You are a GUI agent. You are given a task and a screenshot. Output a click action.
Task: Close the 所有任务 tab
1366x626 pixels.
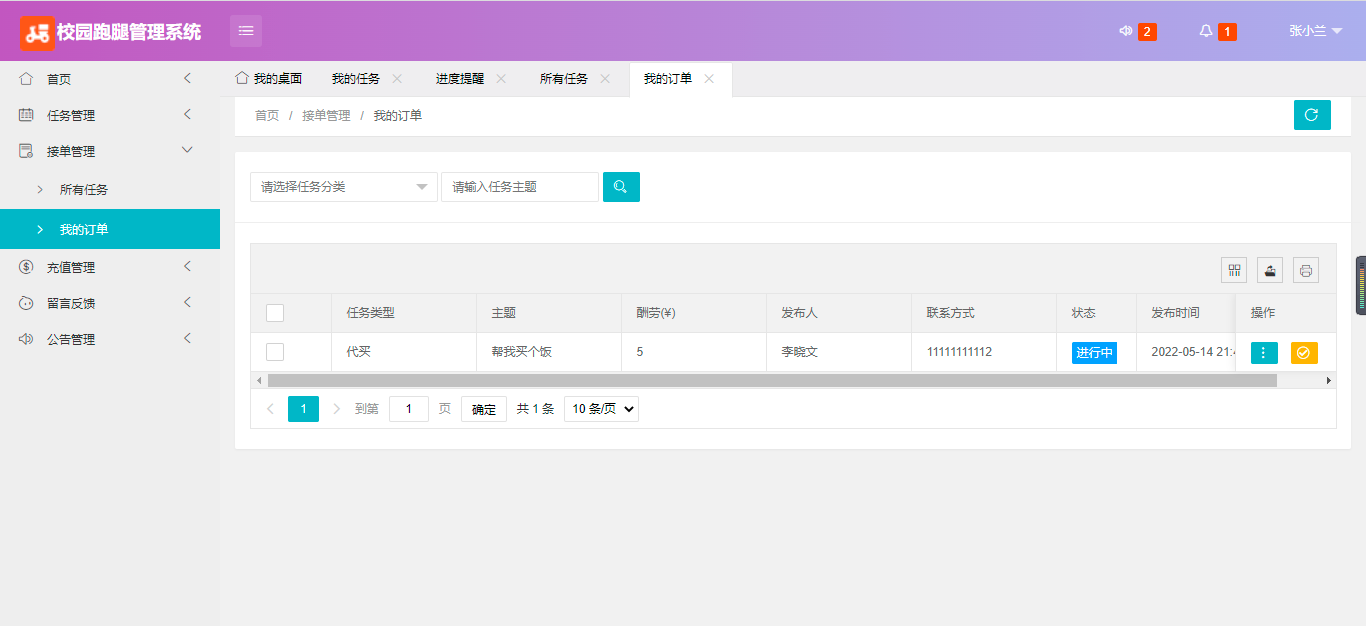(605, 78)
